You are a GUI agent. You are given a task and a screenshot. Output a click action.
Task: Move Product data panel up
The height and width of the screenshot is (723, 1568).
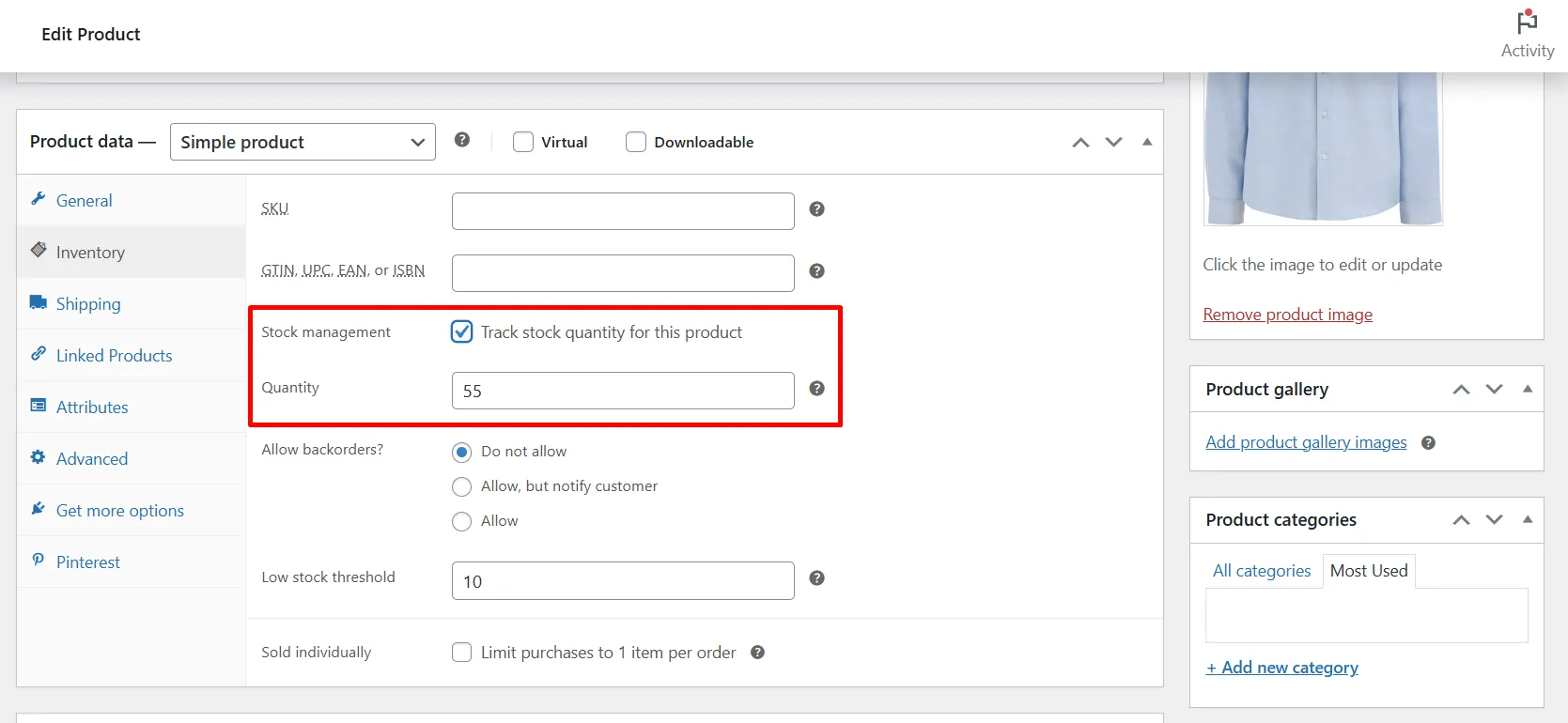pyautogui.click(x=1081, y=143)
